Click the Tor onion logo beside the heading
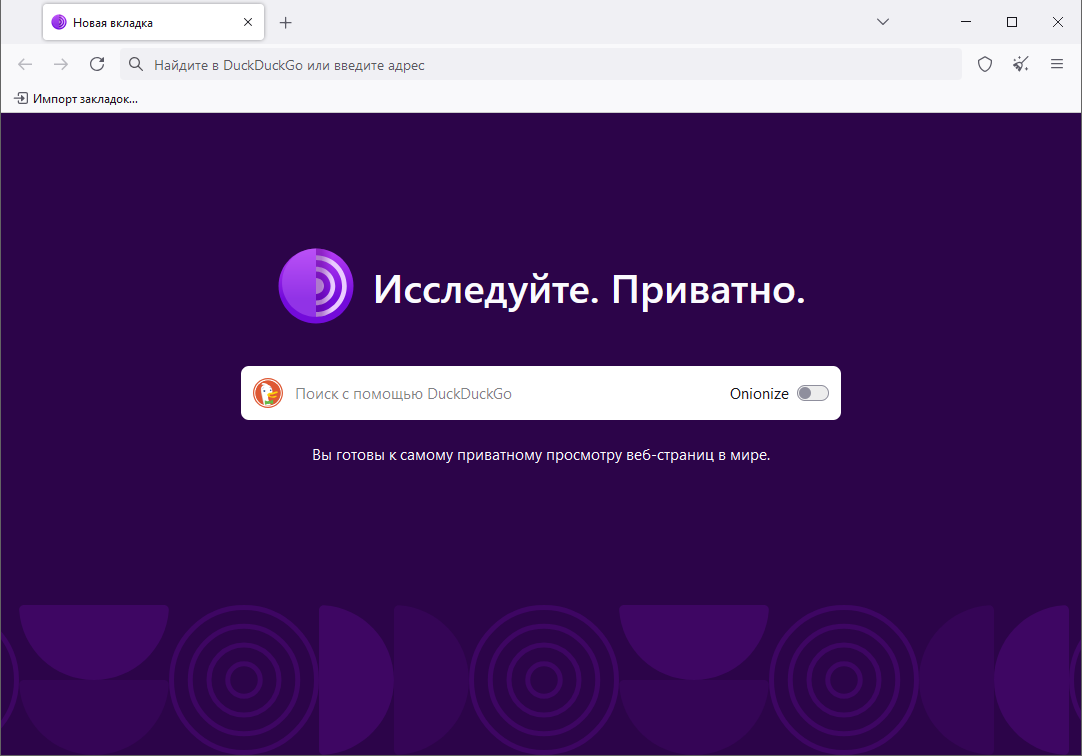Image resolution: width=1082 pixels, height=756 pixels. (x=316, y=285)
